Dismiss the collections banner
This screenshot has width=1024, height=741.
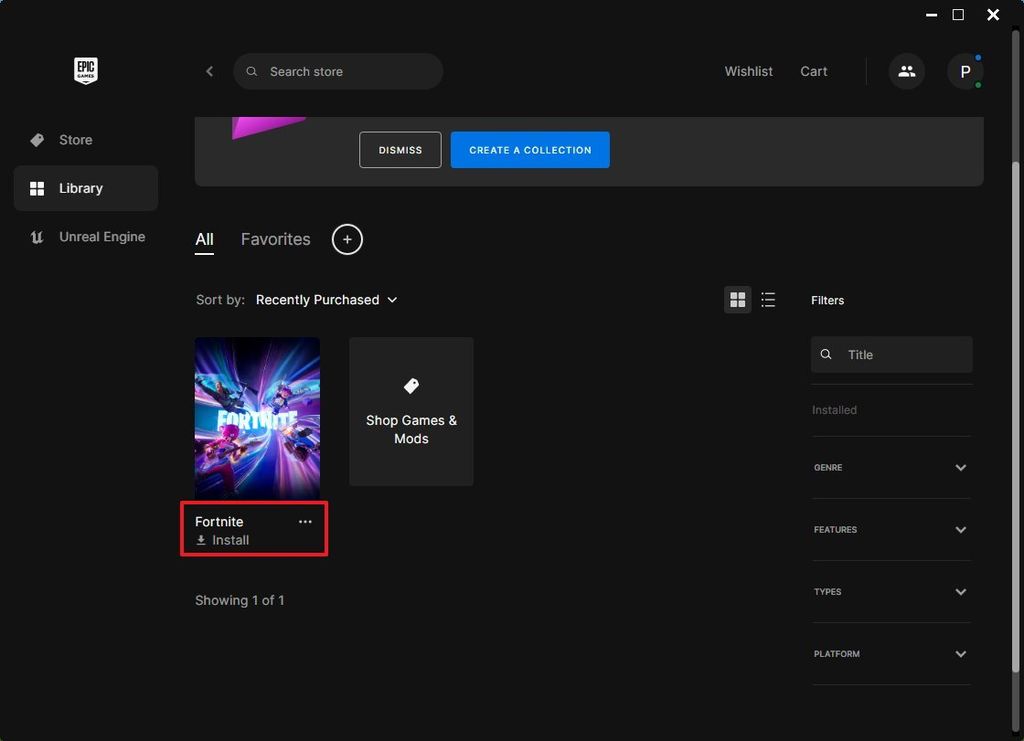(400, 149)
